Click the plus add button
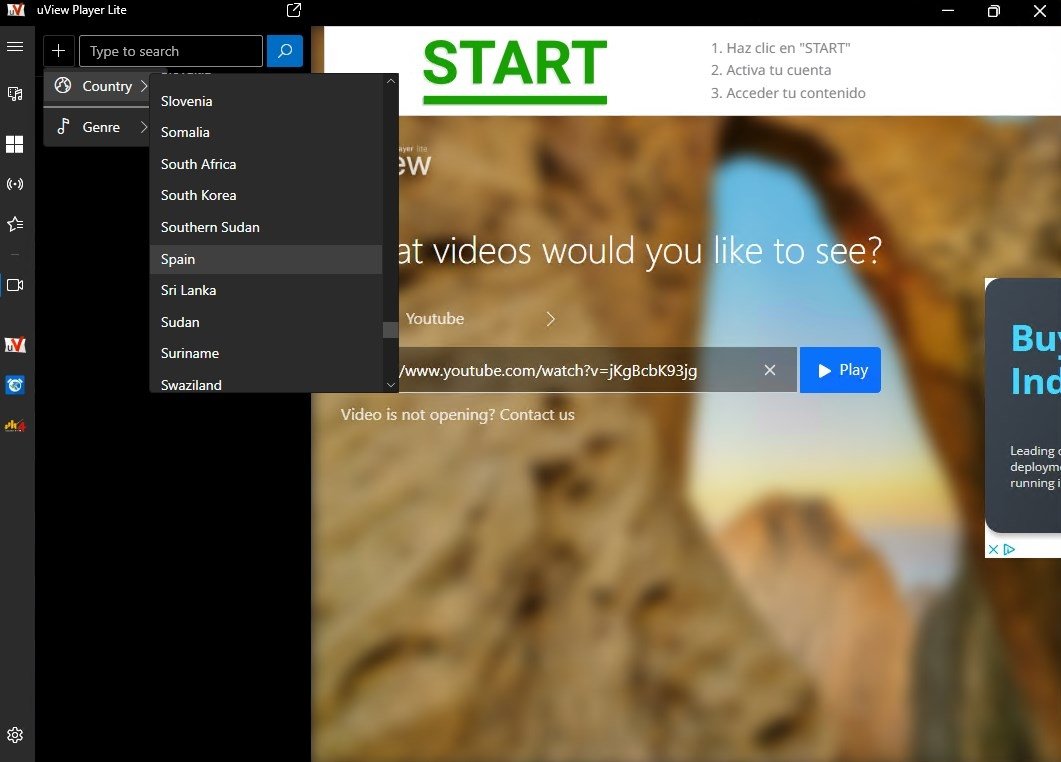 tap(59, 51)
